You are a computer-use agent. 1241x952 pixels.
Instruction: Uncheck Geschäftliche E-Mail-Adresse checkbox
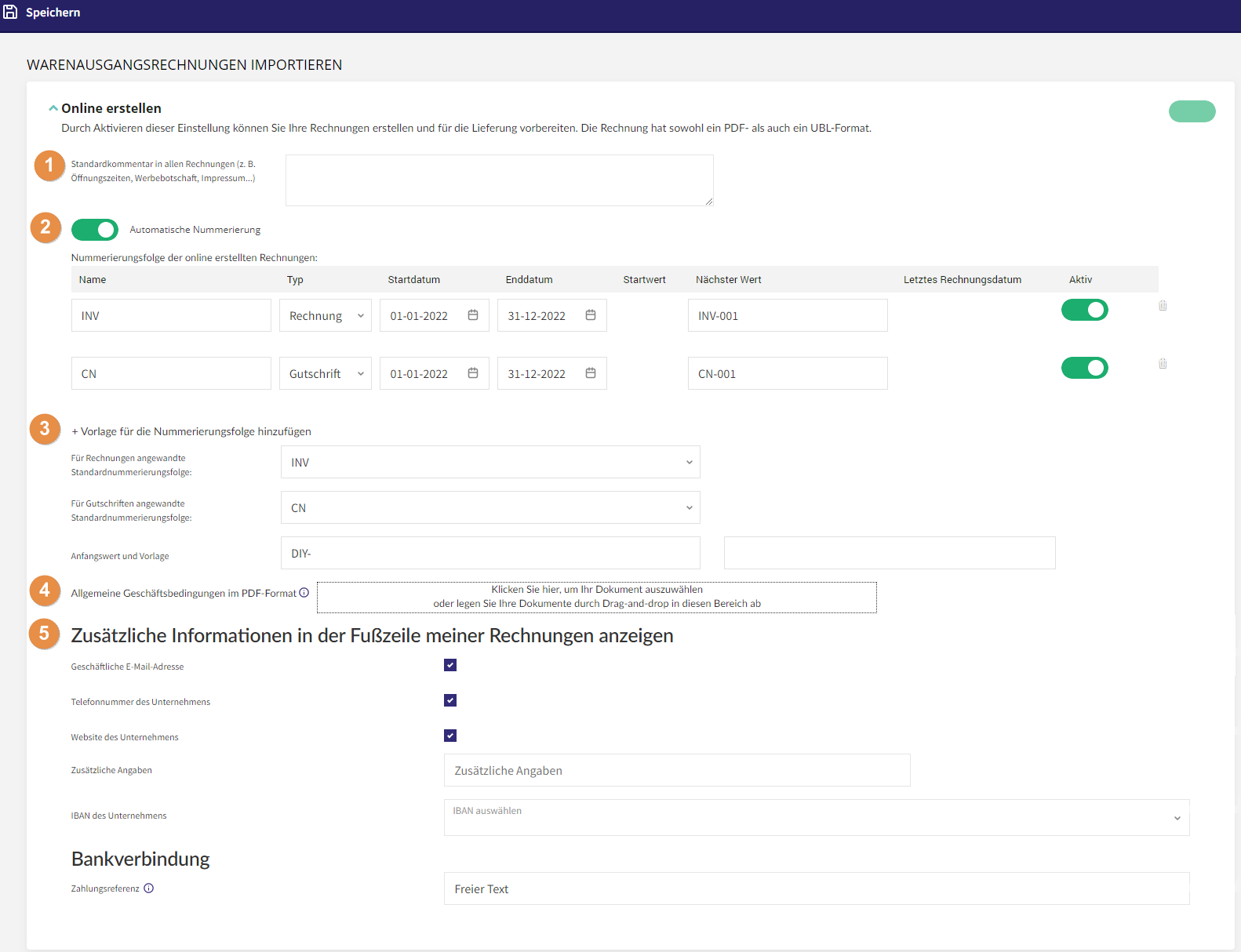450,665
